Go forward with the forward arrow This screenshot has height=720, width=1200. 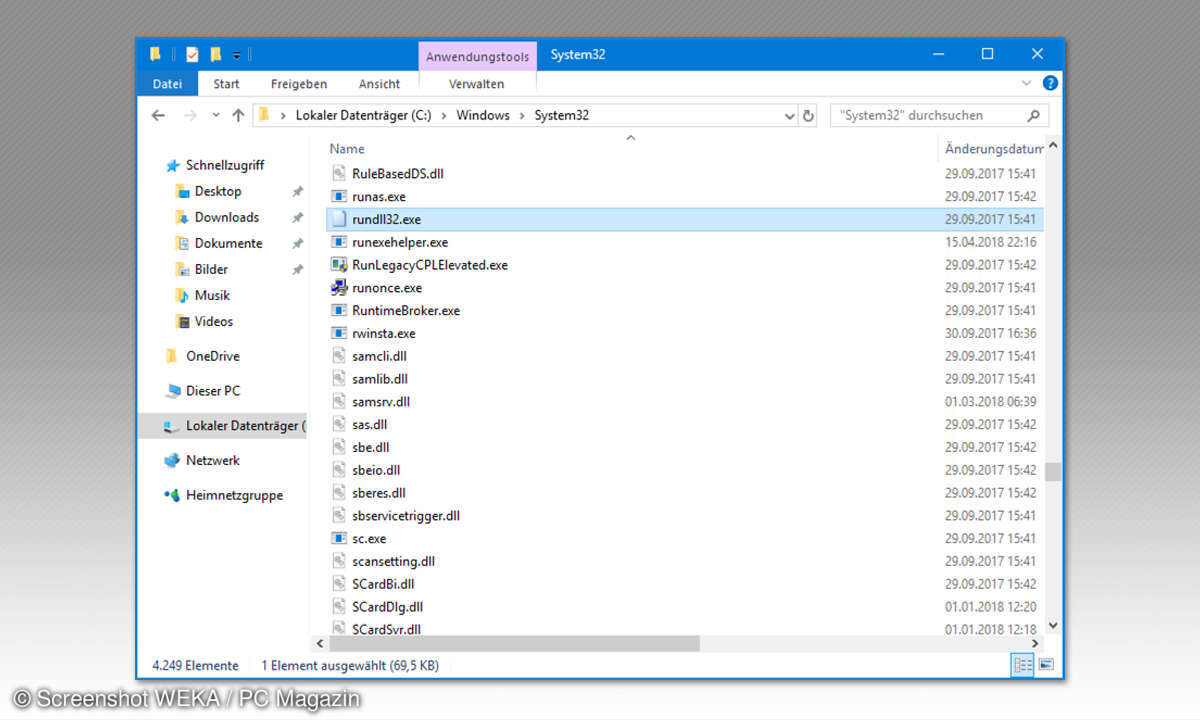[x=190, y=115]
